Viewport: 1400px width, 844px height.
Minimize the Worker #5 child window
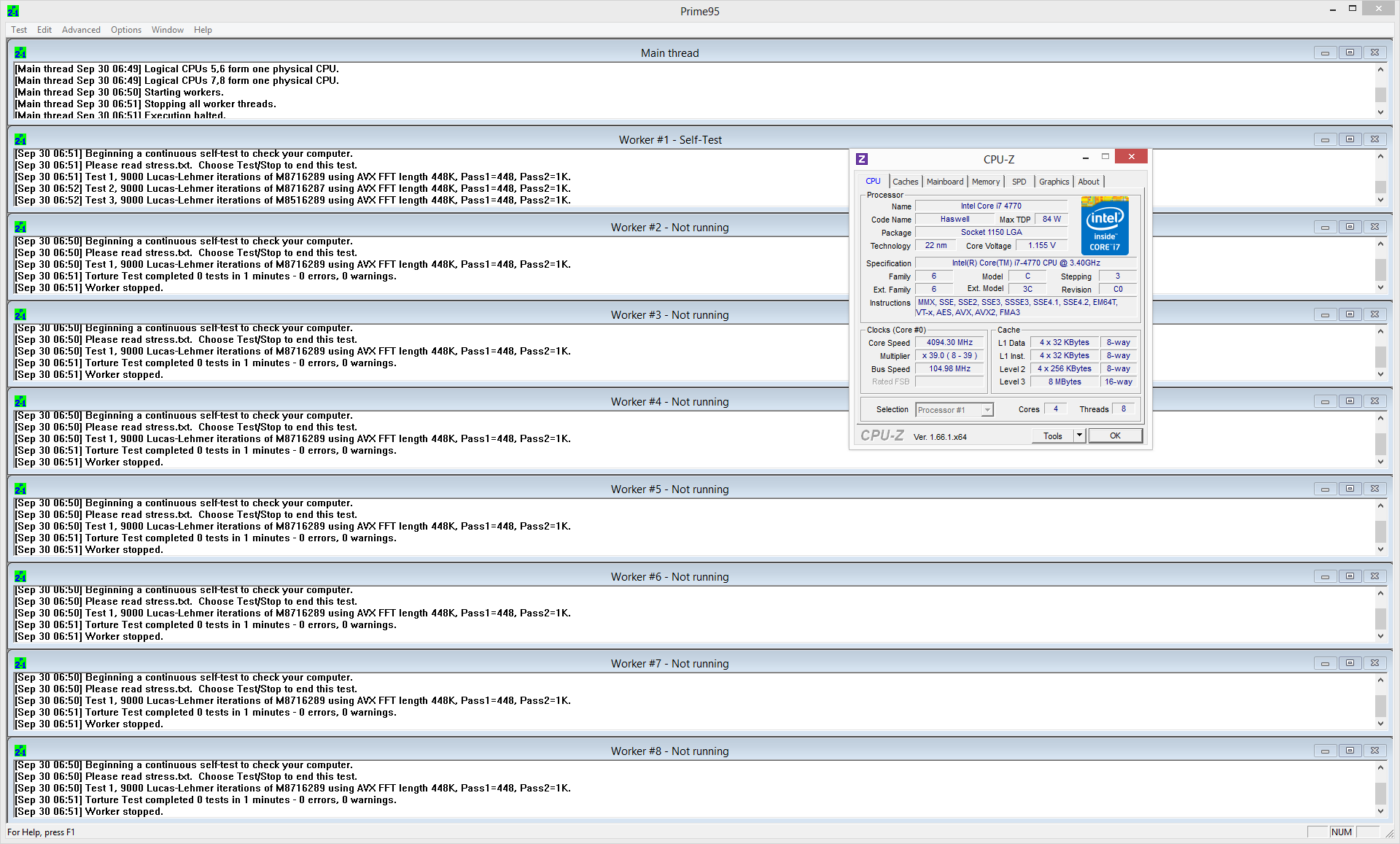coord(1325,489)
